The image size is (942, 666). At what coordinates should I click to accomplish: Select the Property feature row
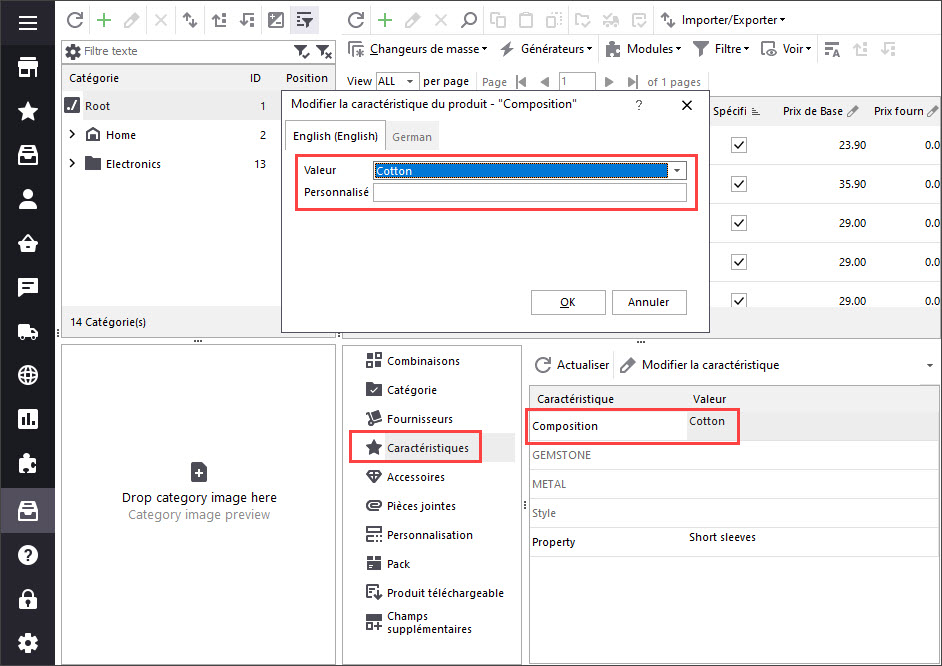pos(734,542)
